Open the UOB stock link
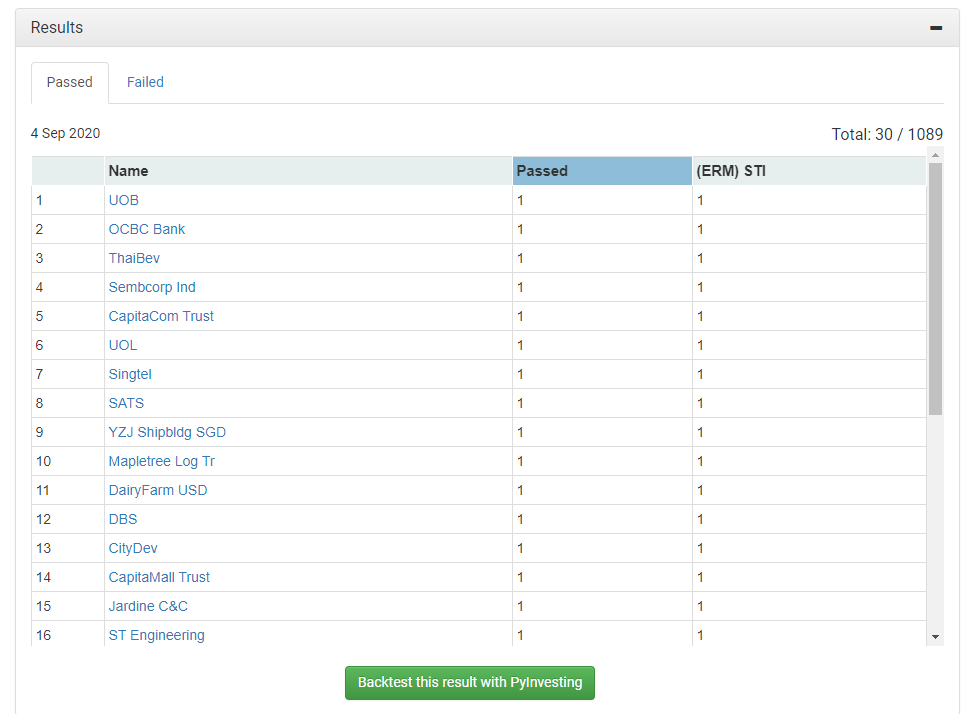977x714 pixels. pos(123,200)
